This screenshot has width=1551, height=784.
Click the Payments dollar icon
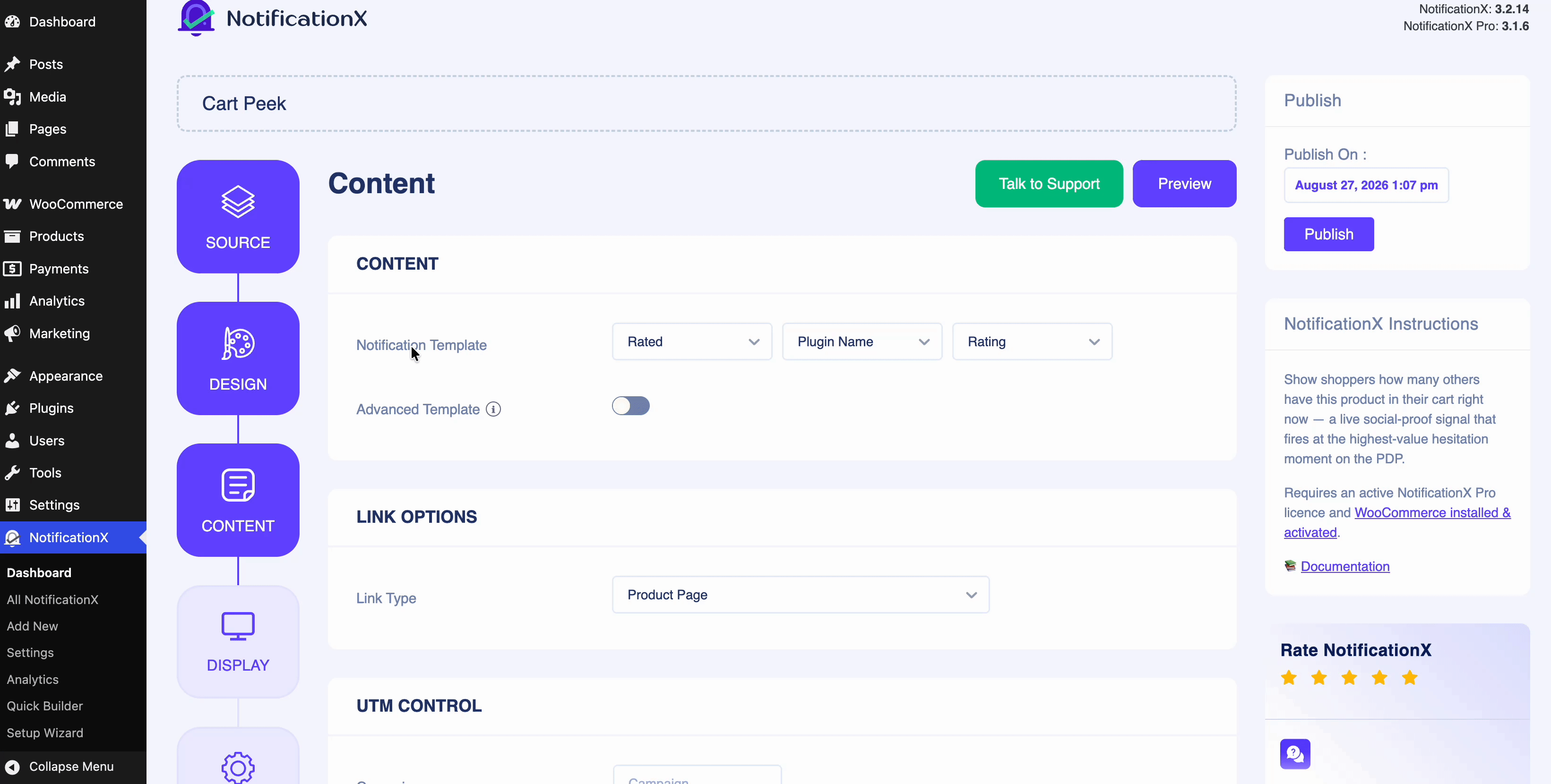13,268
